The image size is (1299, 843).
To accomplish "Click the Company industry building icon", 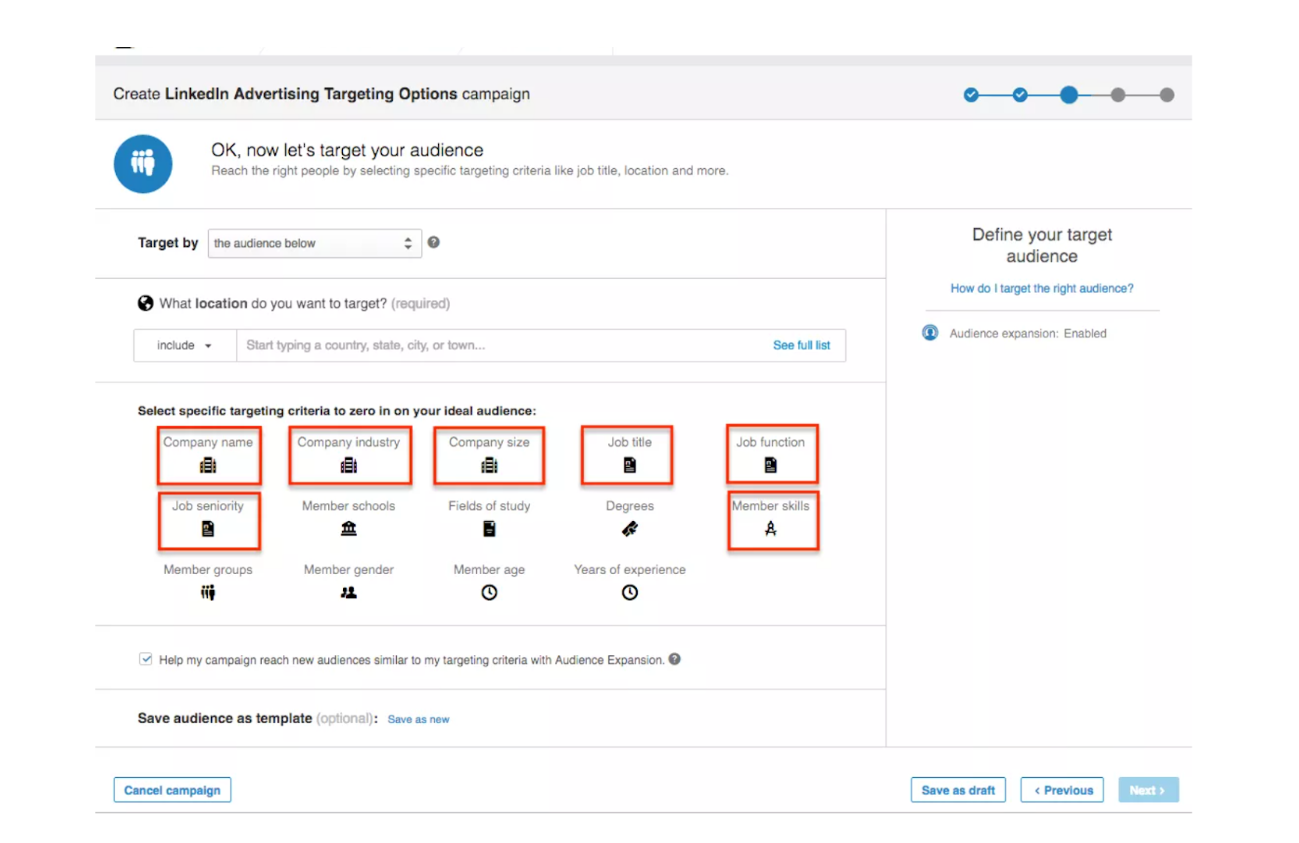I will pyautogui.click(x=349, y=465).
